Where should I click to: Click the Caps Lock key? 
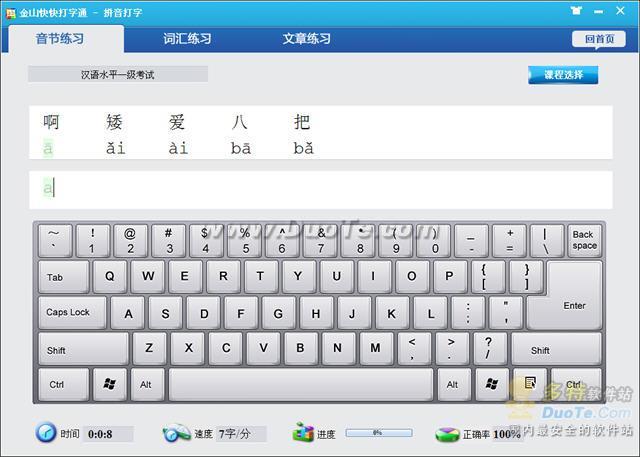click(x=72, y=313)
